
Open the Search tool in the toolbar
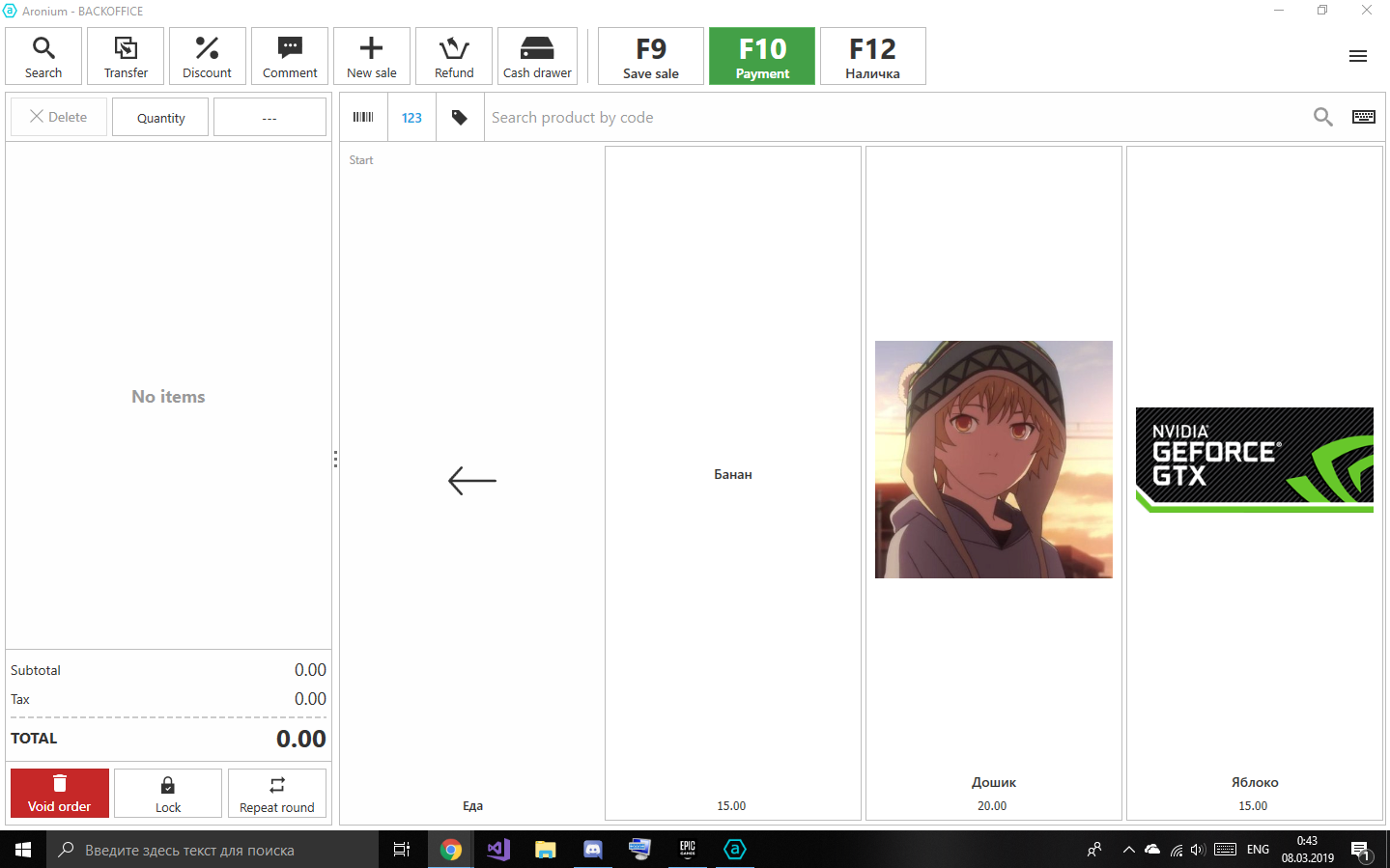pyautogui.click(x=43, y=57)
